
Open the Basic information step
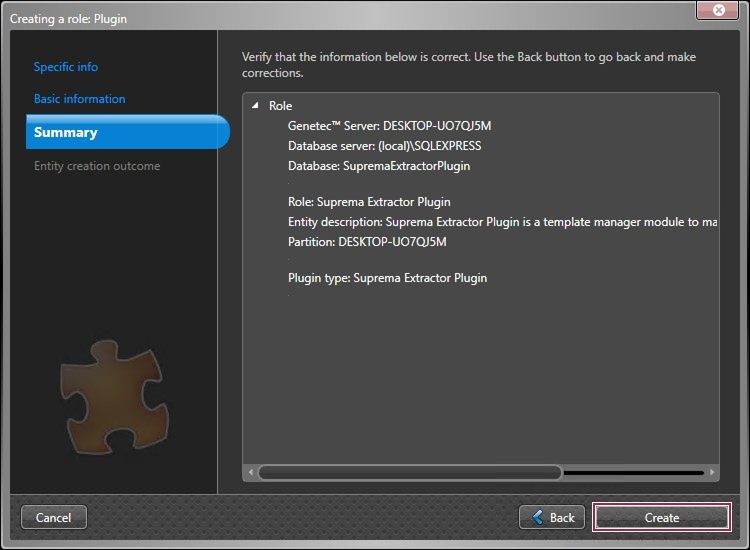[x=80, y=99]
